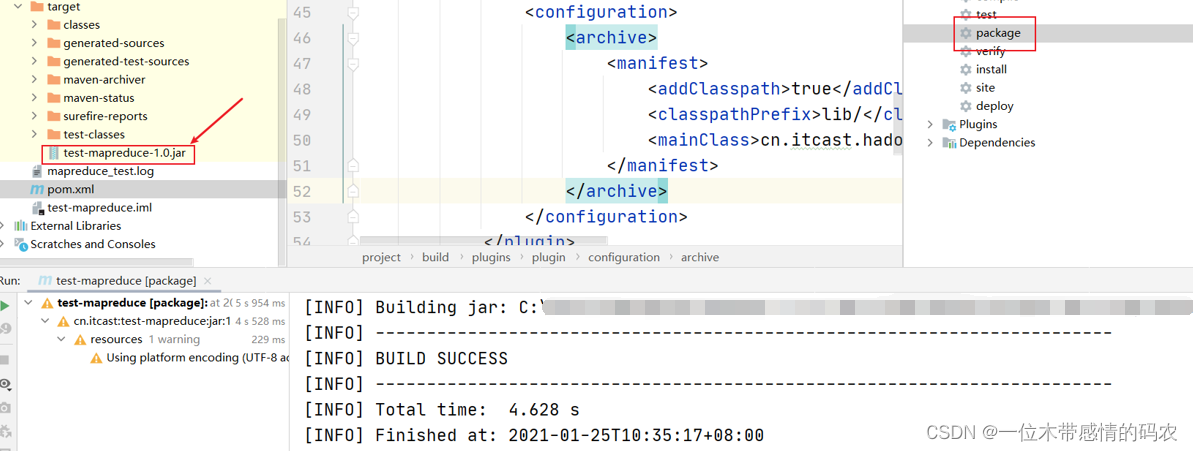Click the green Run button in Run panel
Image resolution: width=1193 pixels, height=451 pixels.
pyautogui.click(x=5, y=306)
